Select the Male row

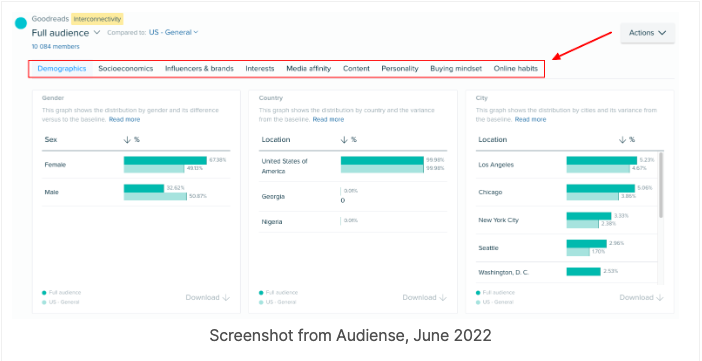coord(136,192)
